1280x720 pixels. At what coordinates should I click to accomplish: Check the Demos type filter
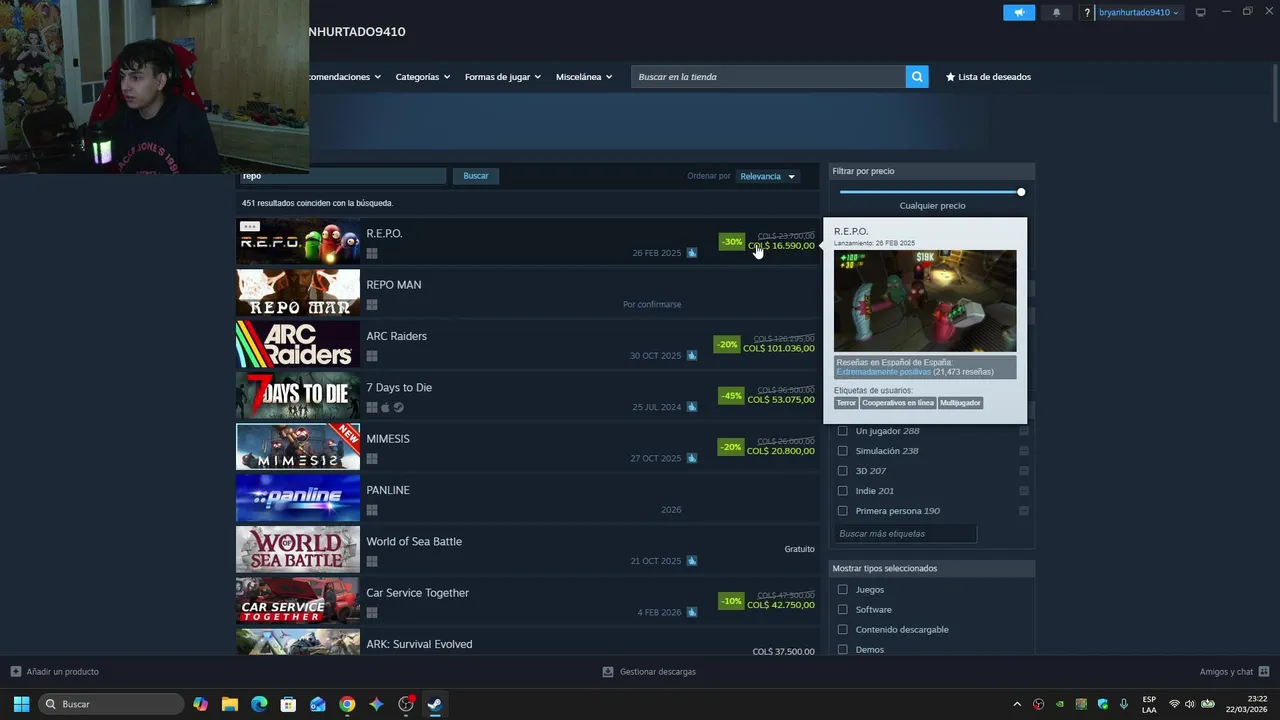[x=842, y=650]
